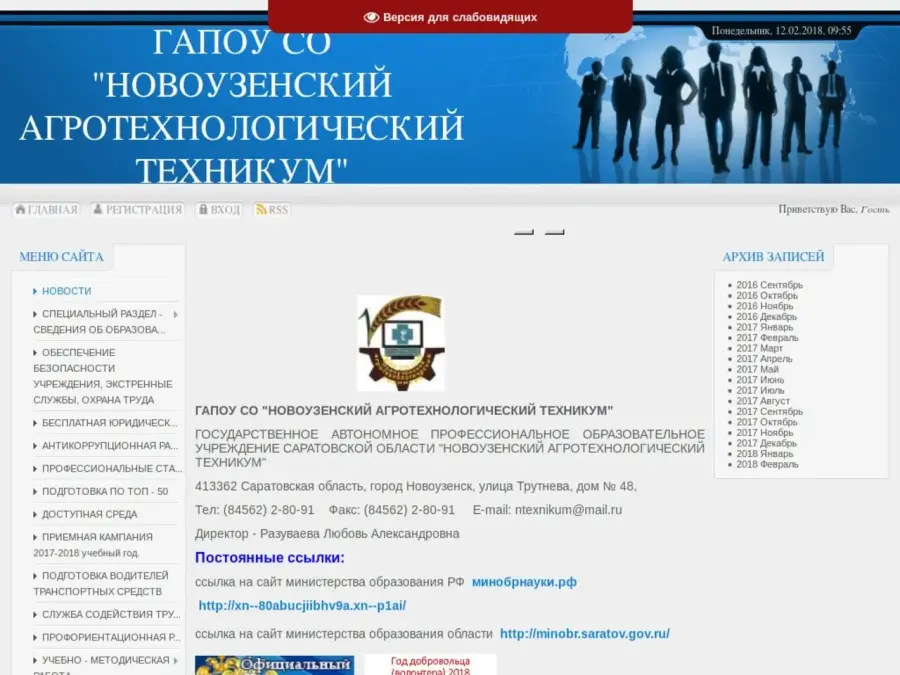Click the user icon for РЕГИСТРАЦИЯ
Viewport: 900px width, 675px height.
[x=98, y=210]
